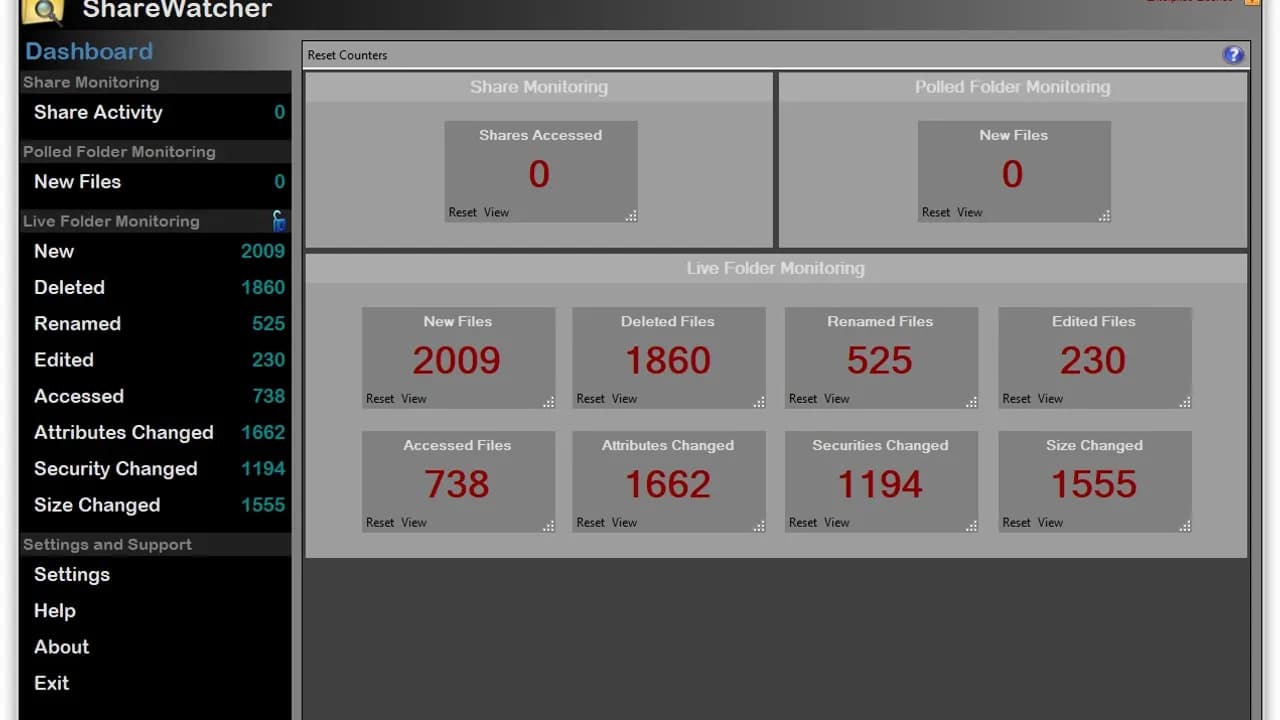Image resolution: width=1280 pixels, height=720 pixels.
Task: View the Polled Folder New Files list
Action: [x=970, y=212]
